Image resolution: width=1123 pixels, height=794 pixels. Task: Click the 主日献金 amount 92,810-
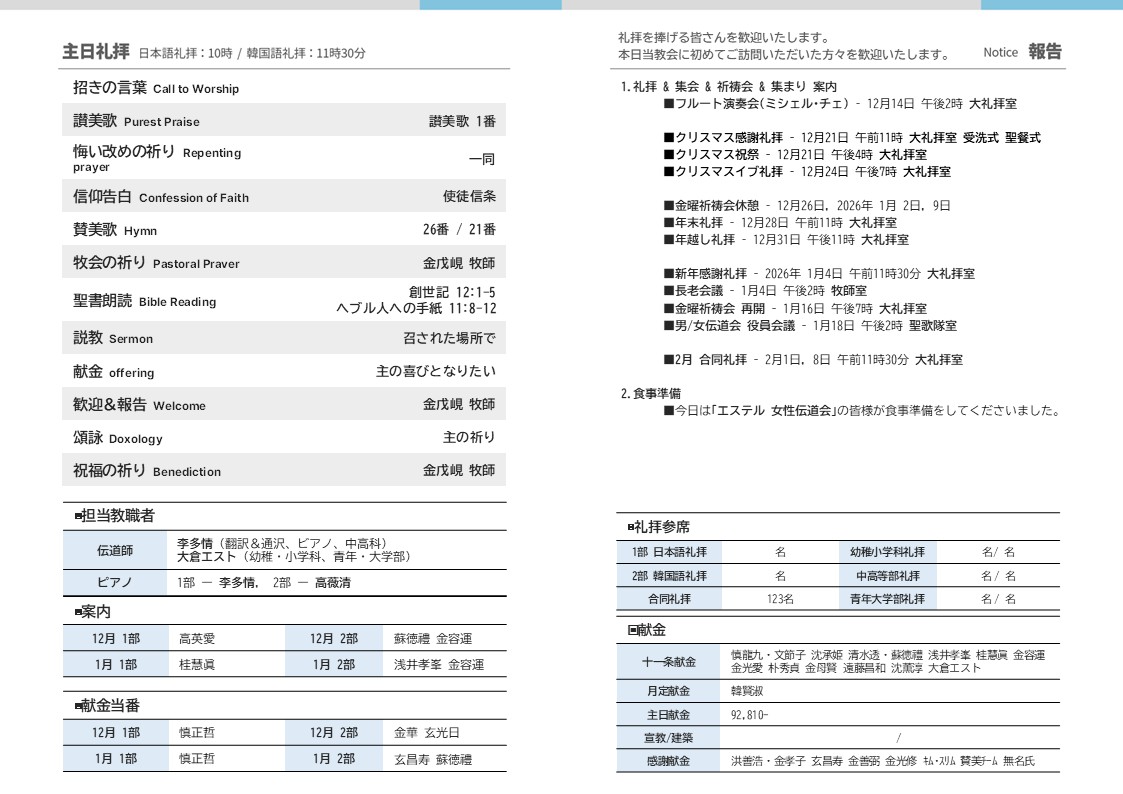pos(750,715)
